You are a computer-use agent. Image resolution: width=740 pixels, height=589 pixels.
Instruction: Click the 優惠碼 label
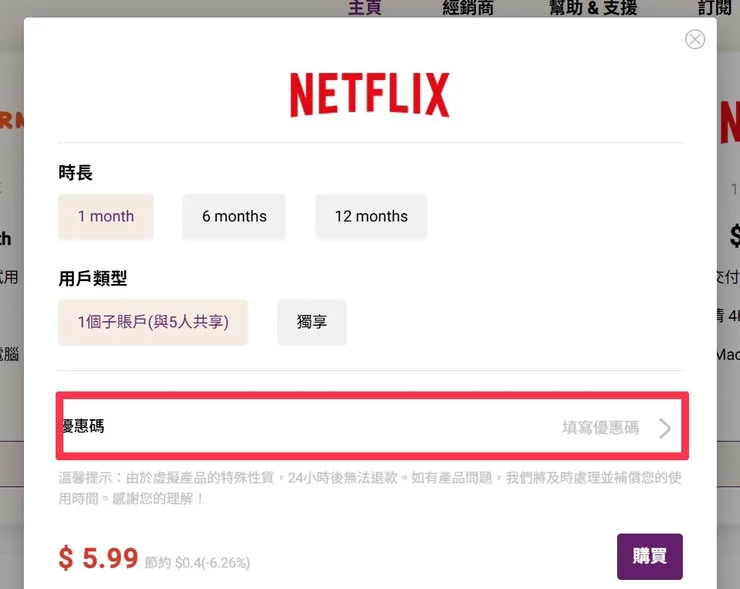point(84,426)
